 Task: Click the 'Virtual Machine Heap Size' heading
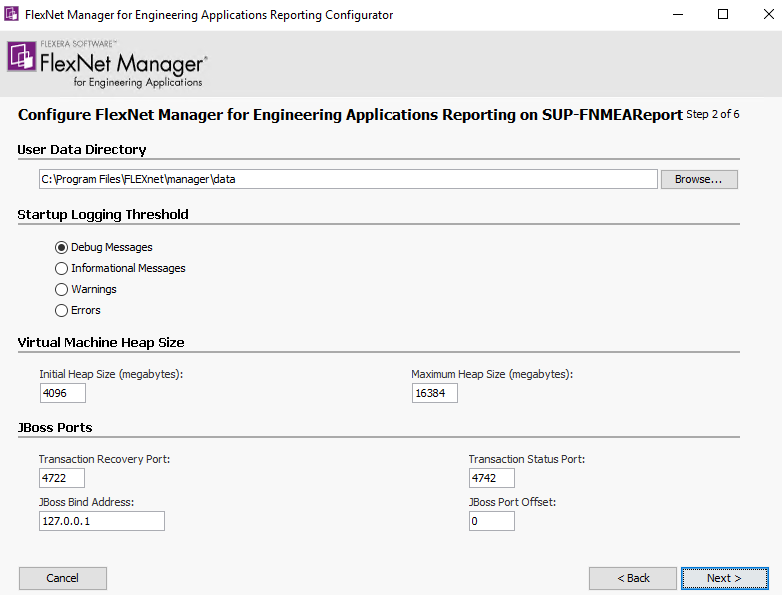[101, 343]
